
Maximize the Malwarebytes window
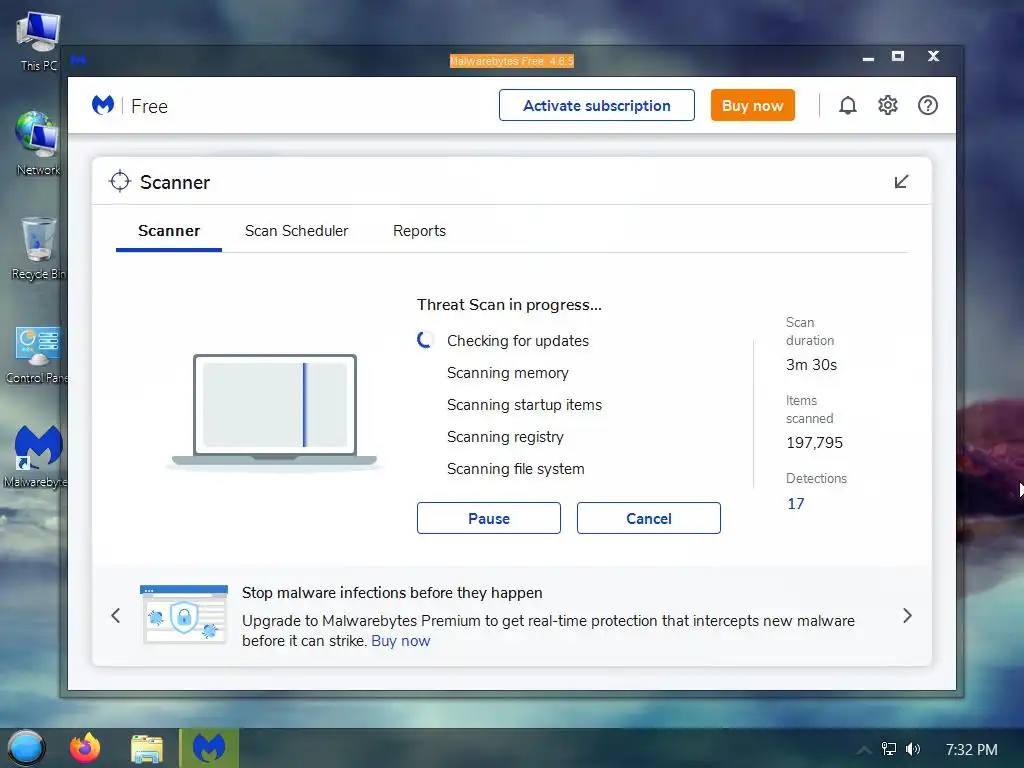(898, 57)
